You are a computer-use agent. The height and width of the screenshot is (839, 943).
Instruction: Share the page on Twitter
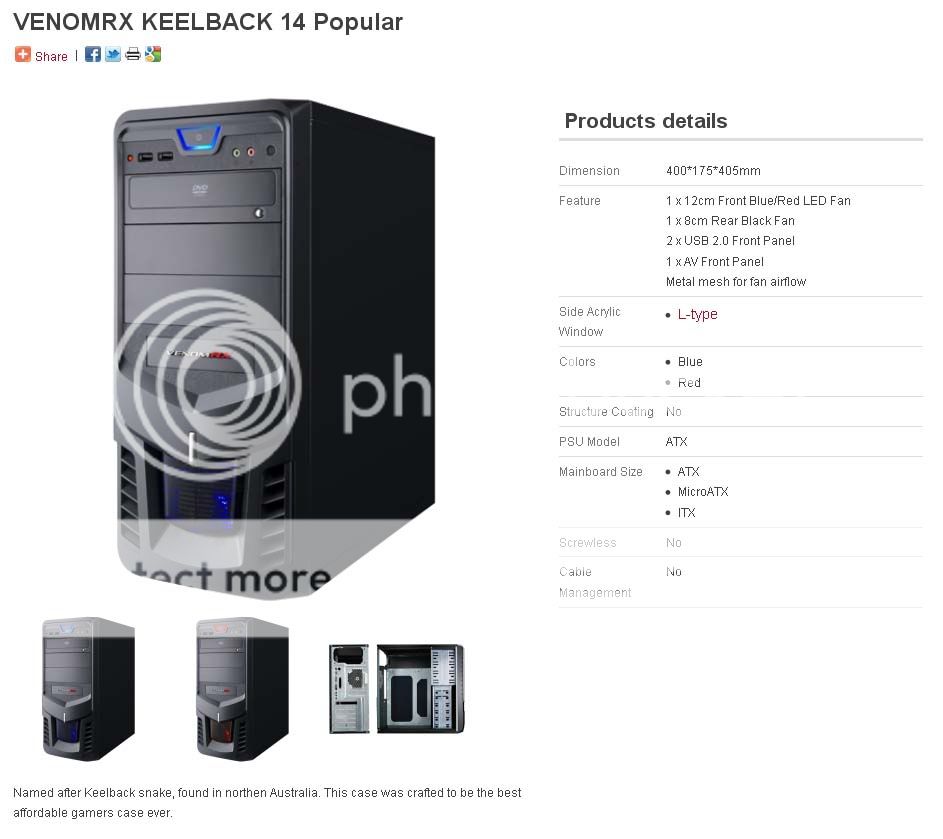pyautogui.click(x=113, y=55)
